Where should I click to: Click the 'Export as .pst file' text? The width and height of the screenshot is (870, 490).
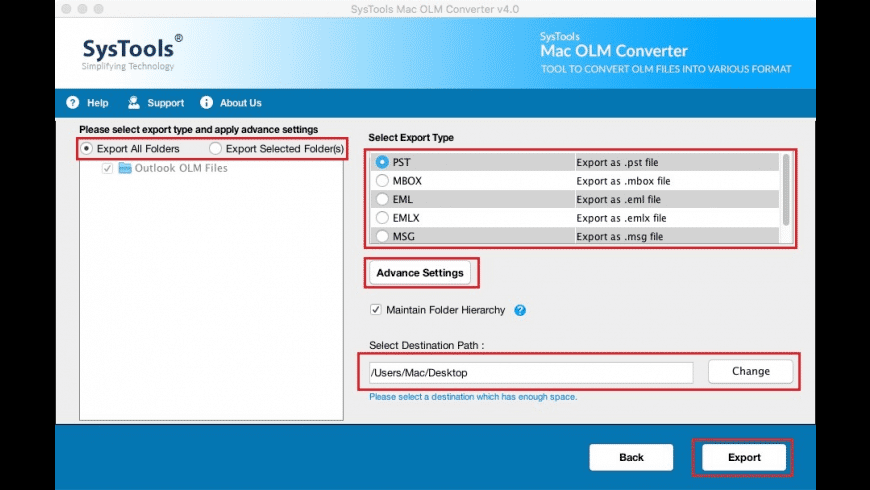coord(617,163)
